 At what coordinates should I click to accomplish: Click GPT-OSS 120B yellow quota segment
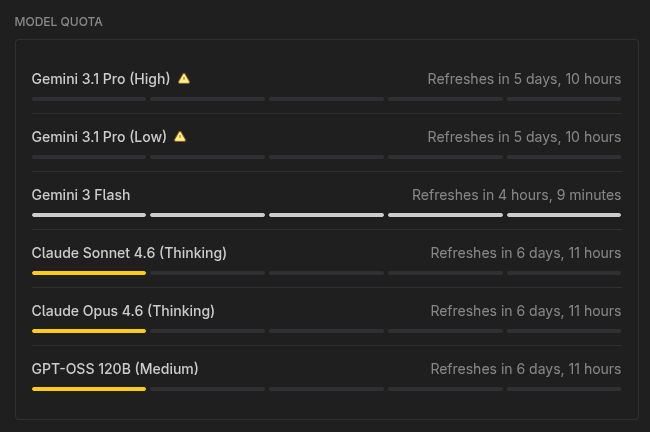pyautogui.click(x=89, y=388)
